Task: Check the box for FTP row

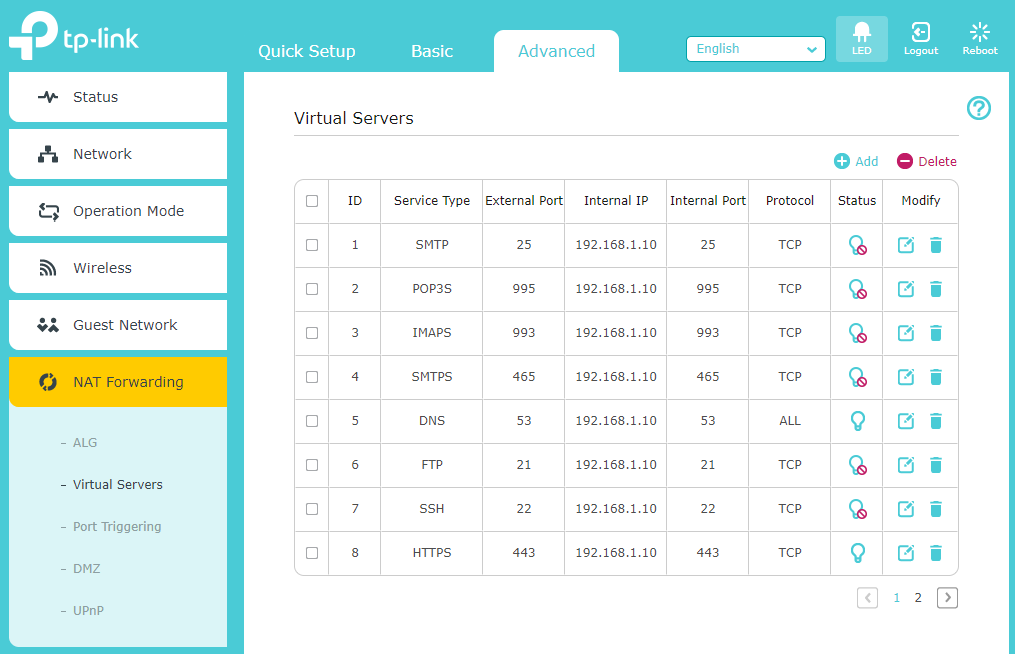Action: [312, 465]
